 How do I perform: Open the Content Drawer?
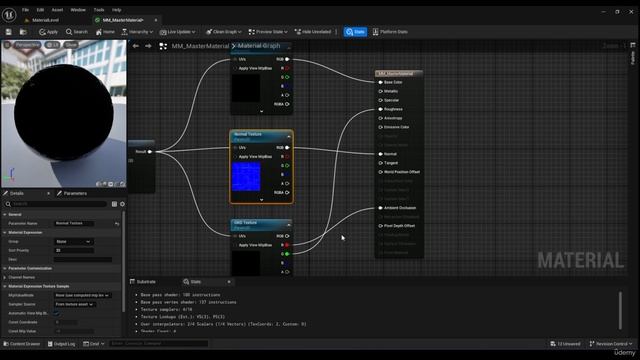[22, 344]
